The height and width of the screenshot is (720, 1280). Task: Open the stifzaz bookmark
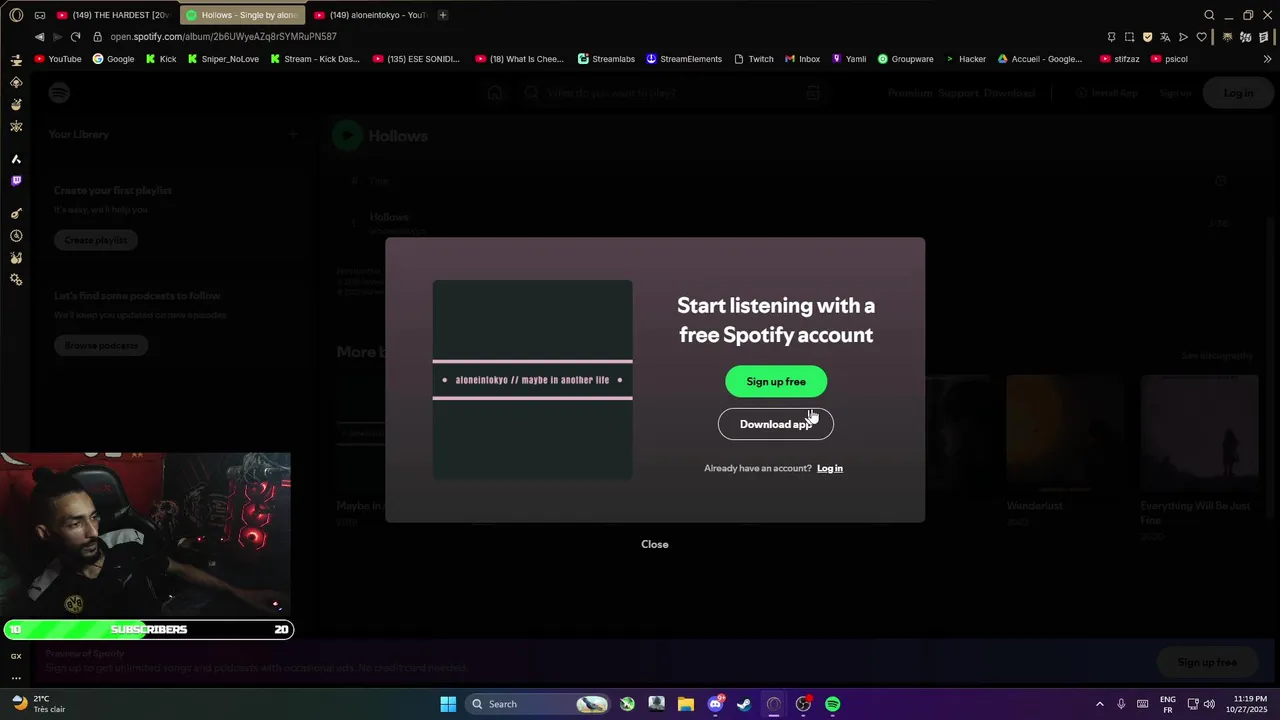[x=1119, y=59]
